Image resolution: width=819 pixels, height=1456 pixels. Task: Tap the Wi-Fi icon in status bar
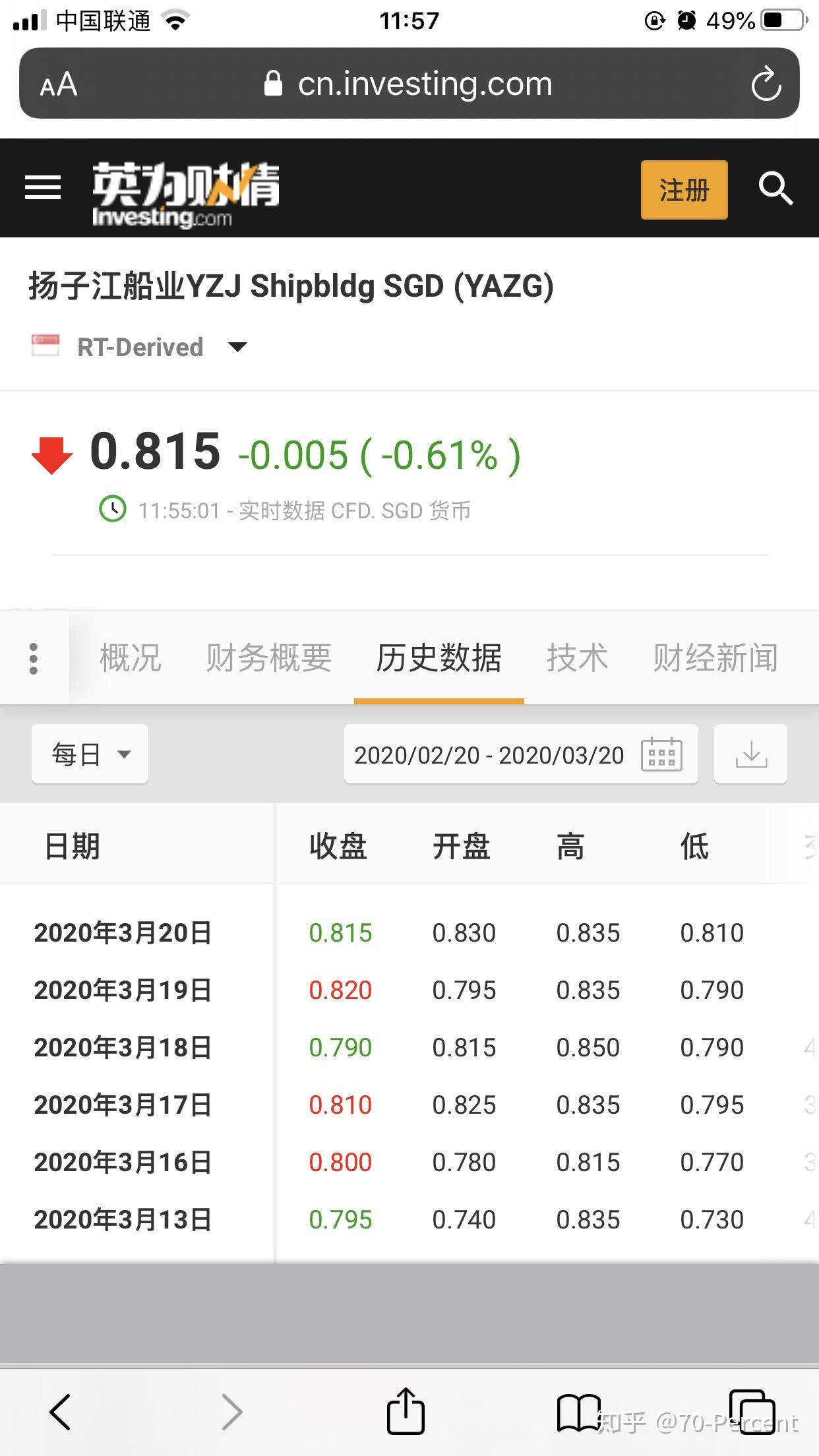point(175,21)
